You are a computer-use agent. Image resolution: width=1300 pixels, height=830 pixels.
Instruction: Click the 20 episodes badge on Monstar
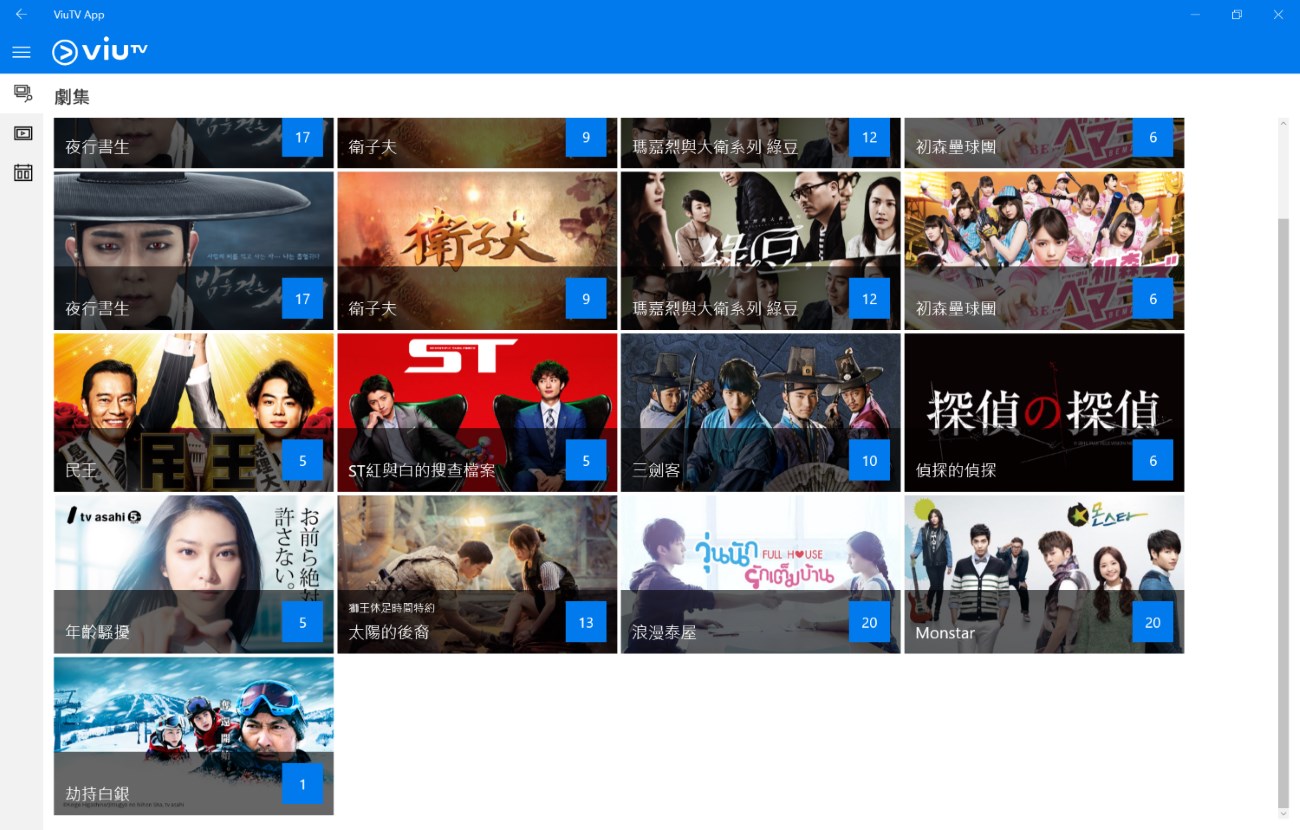[1153, 623]
